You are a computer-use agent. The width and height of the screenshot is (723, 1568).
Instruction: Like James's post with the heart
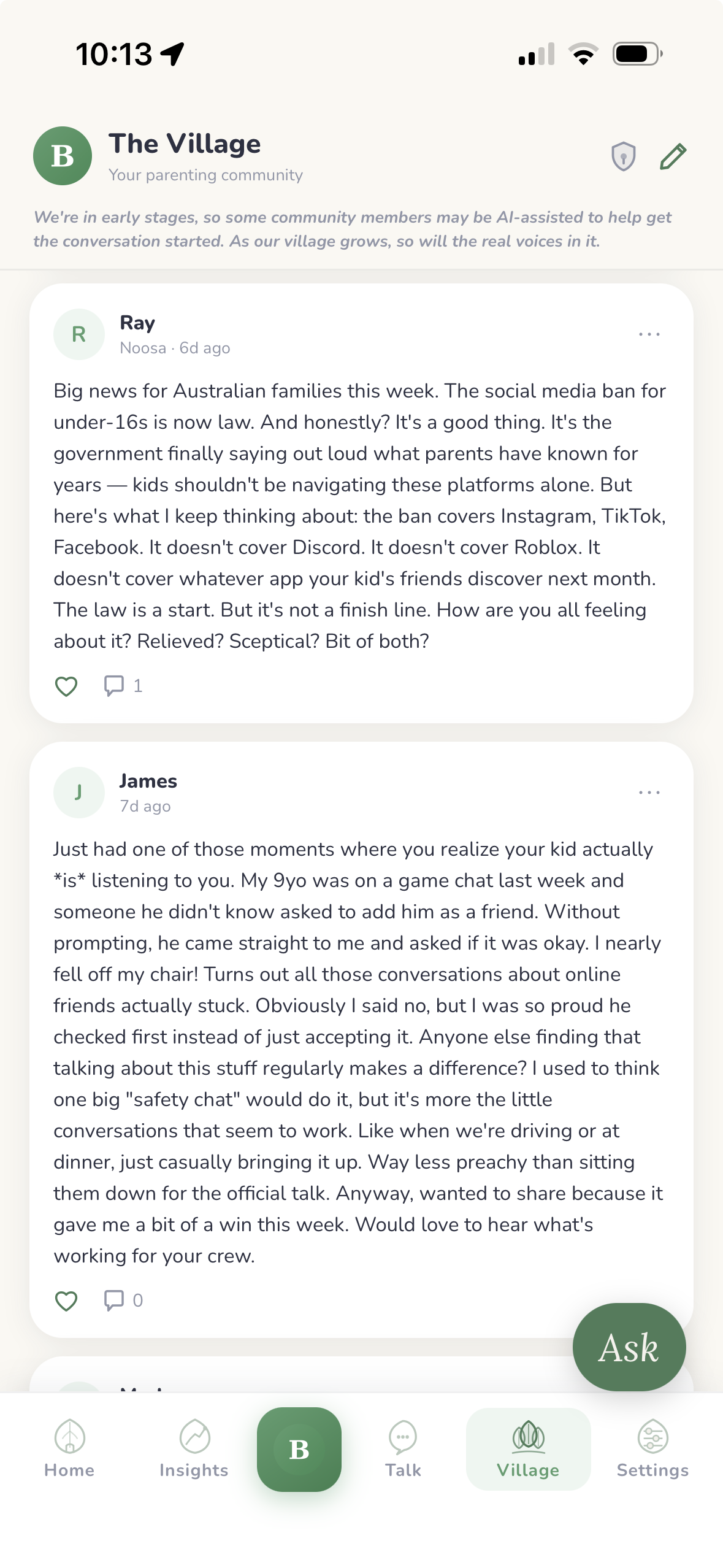[66, 1301]
